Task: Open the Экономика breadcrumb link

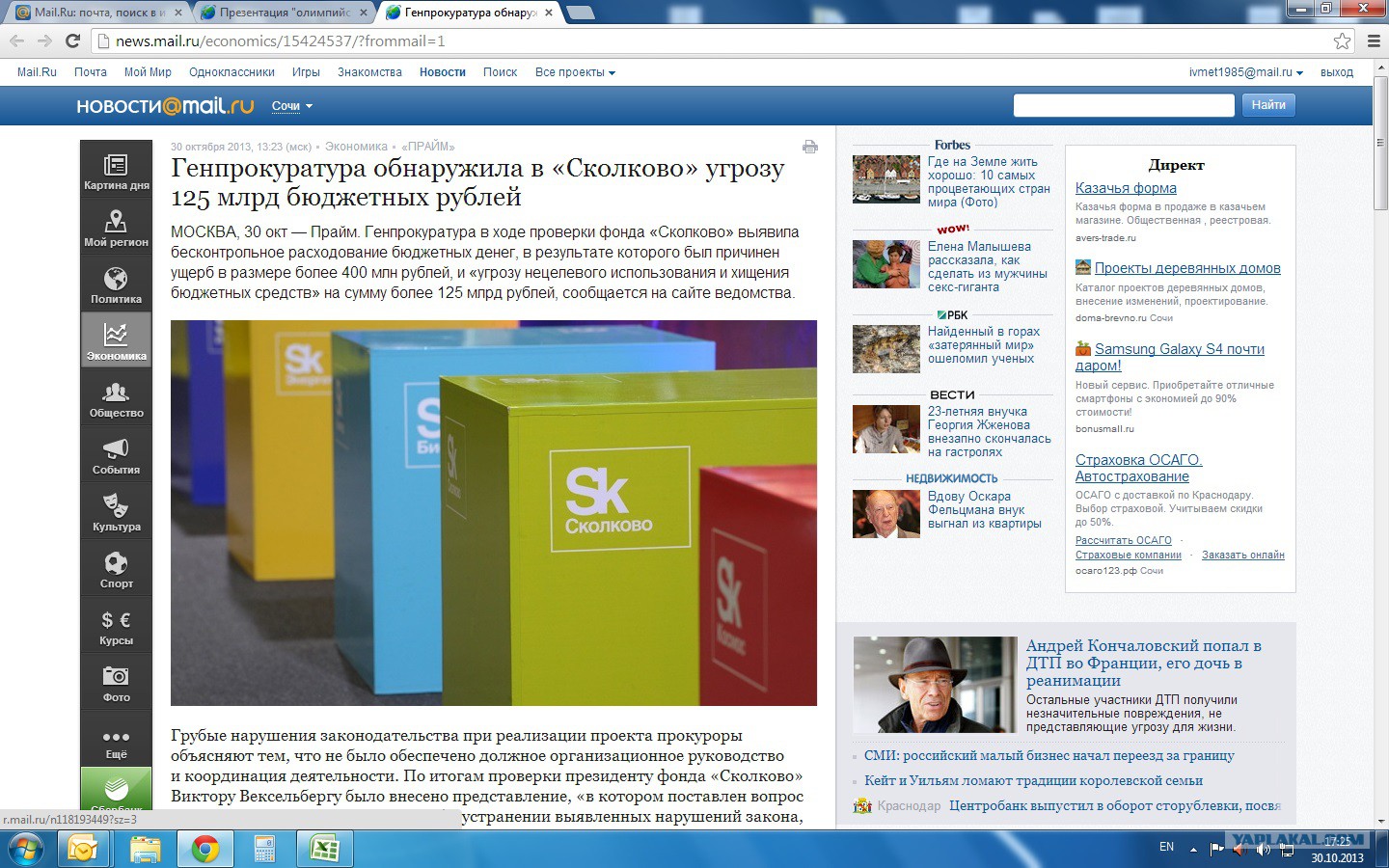Action: coord(356,147)
